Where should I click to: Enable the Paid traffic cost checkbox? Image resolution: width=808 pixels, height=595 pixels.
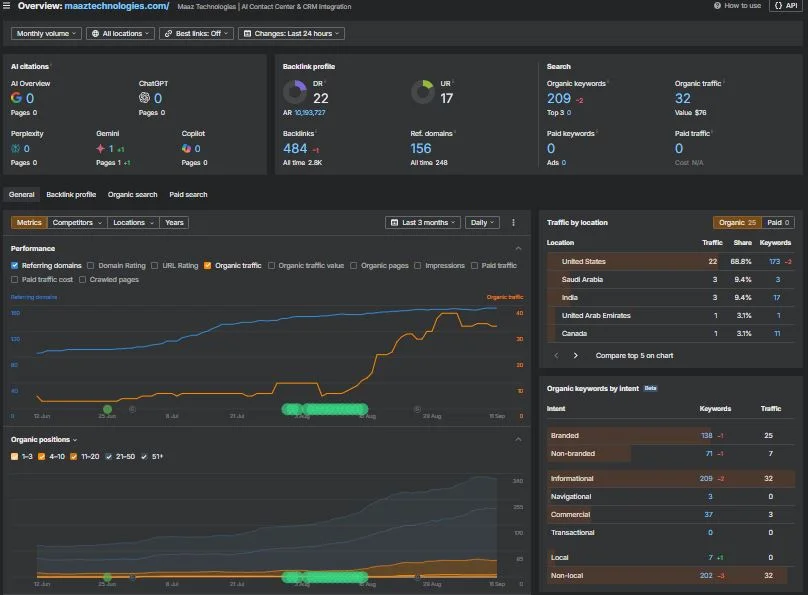point(14,279)
